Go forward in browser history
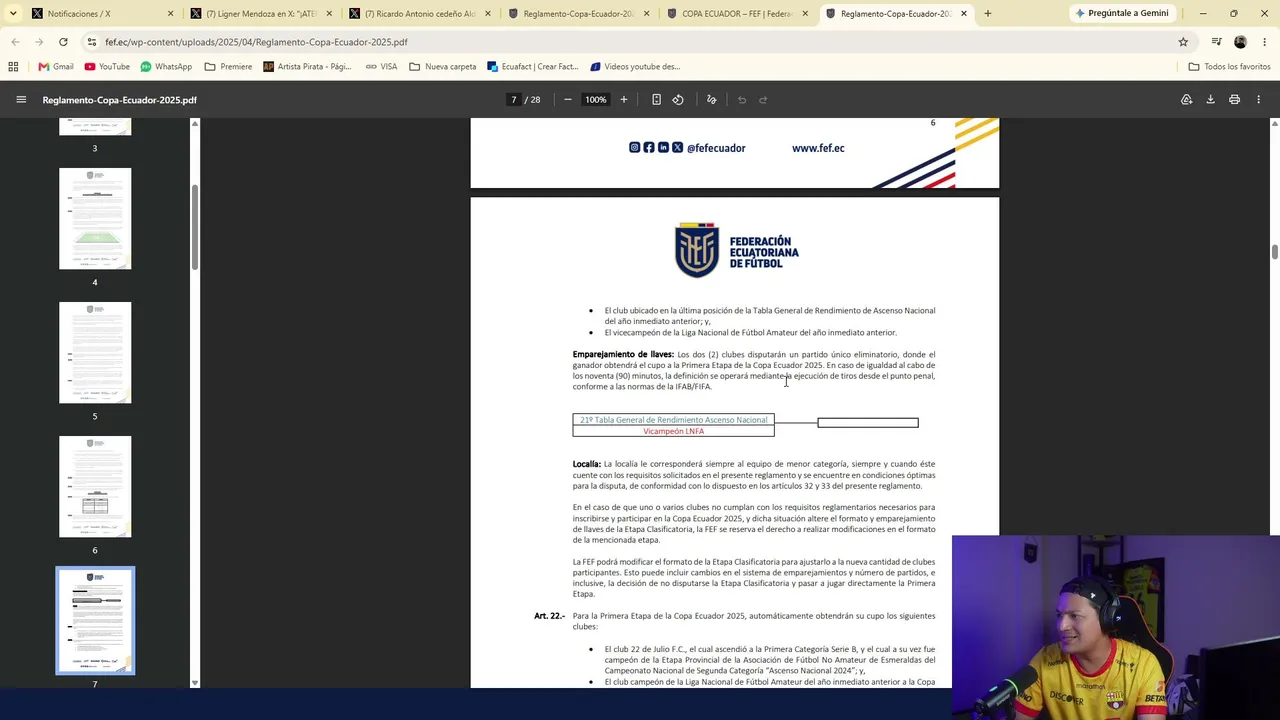This screenshot has height=720, width=1280. click(39, 42)
